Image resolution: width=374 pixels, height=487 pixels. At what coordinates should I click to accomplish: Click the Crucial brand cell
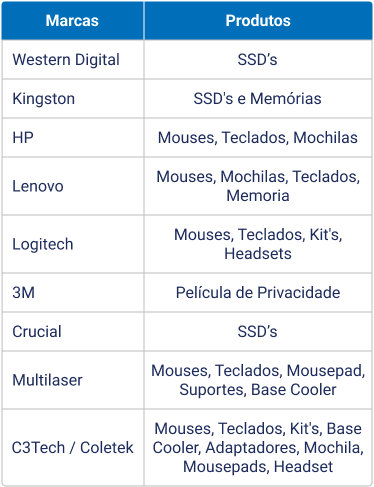pyautogui.click(x=73, y=332)
